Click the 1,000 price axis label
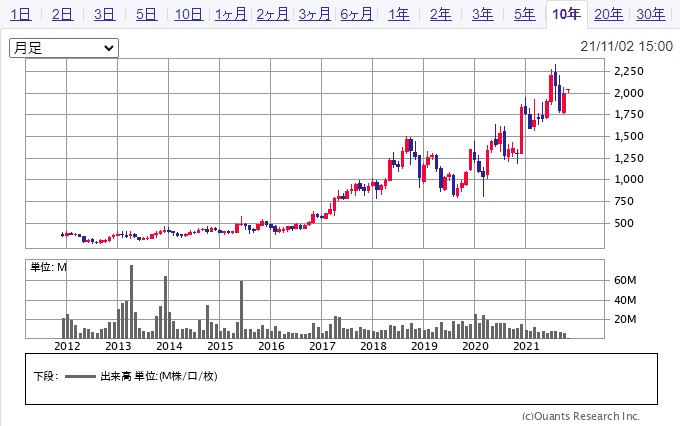 pos(629,179)
